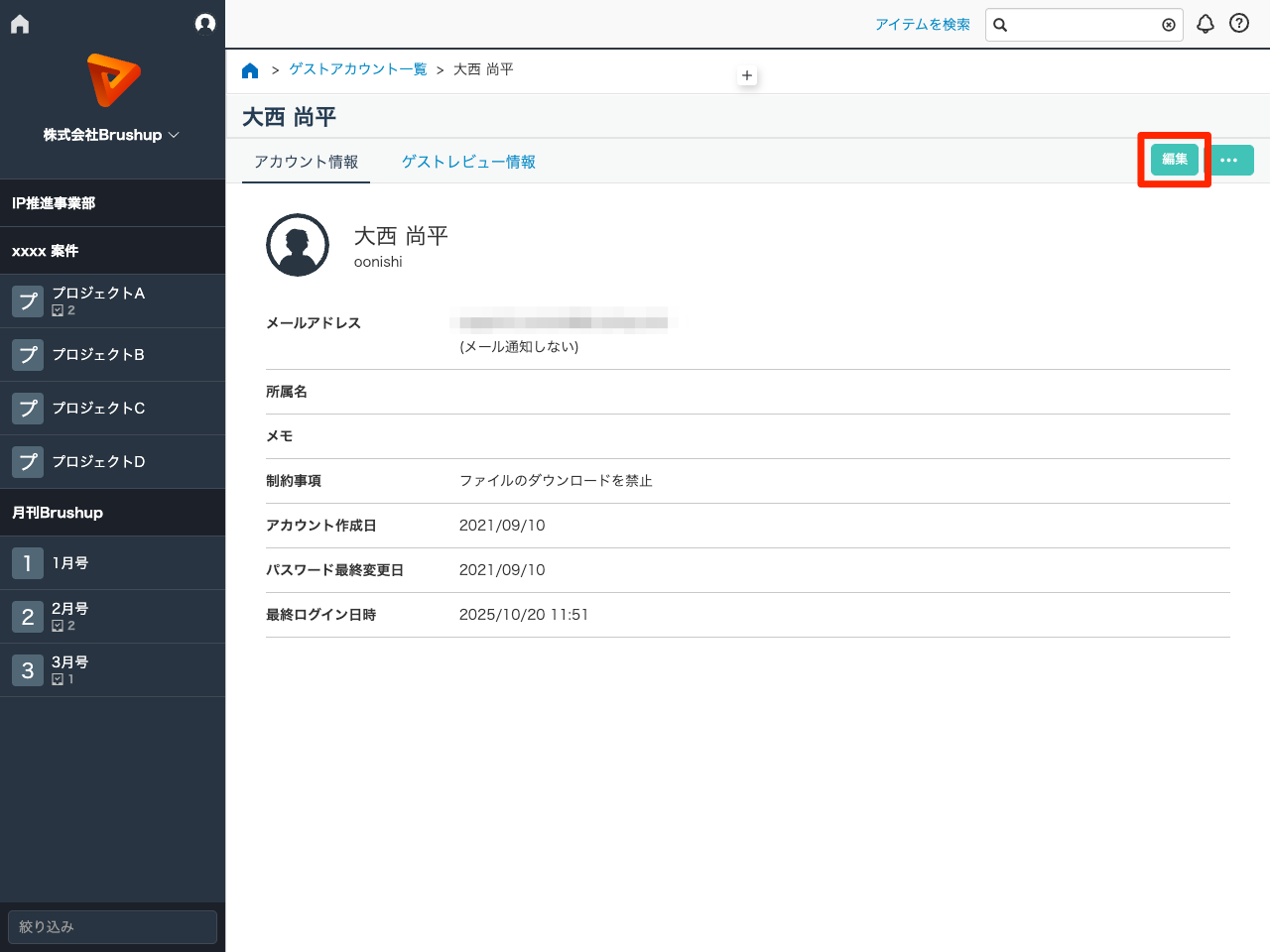This screenshot has width=1270, height=952.
Task: Open the 株式会社Brushup workspace dropdown
Action: (x=112, y=135)
